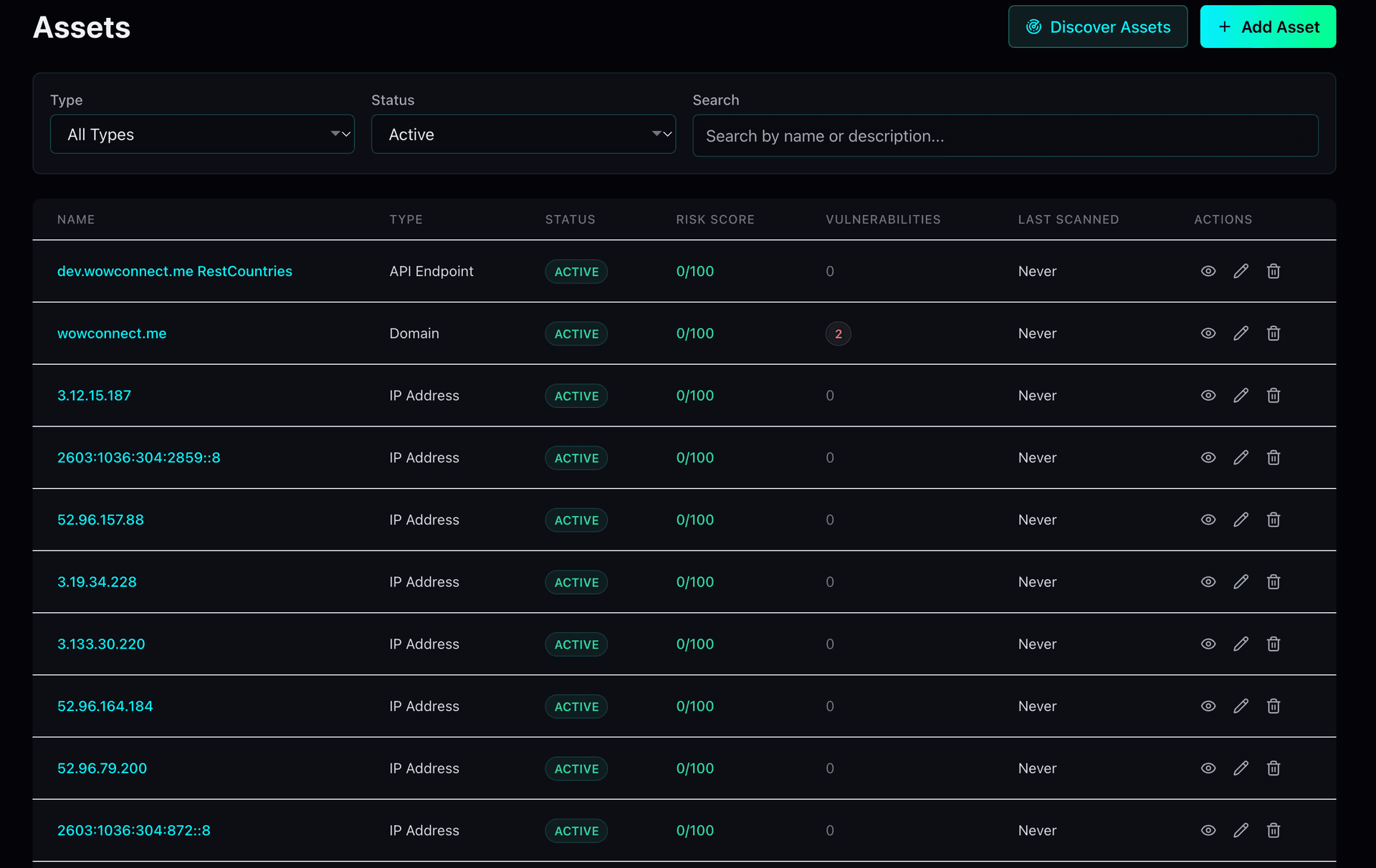Screen dimensions: 1376x868
Task: View the 2603:1036:304:2859::8 asset via eye icon
Action: click(1208, 457)
